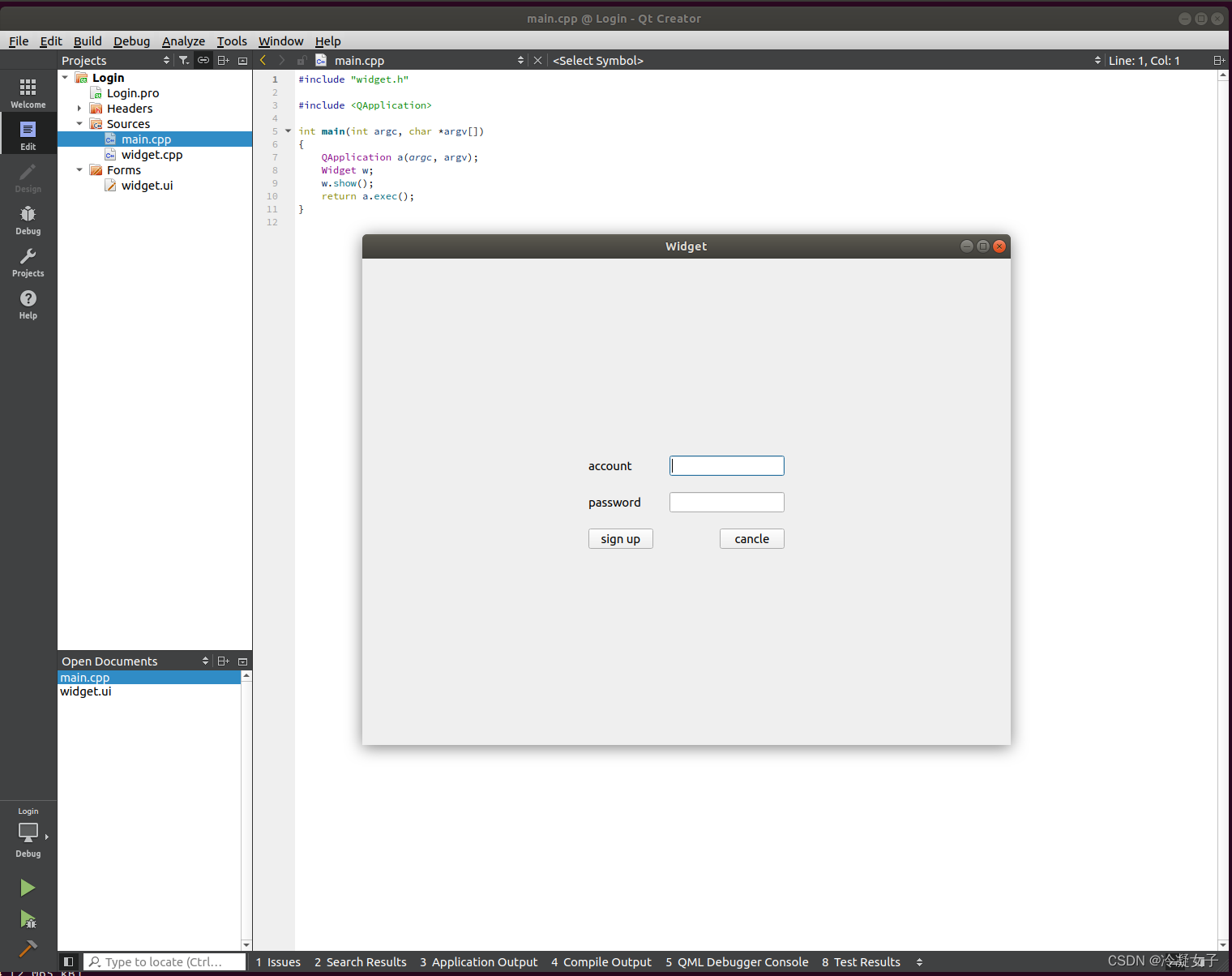Open Help mode

(x=28, y=302)
